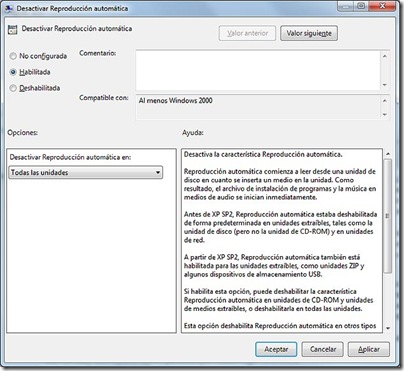Click the help paragraph starting 'A partir de XP SP2'
Image resolution: width=404 pixels, height=371 pixels.
pos(274,266)
